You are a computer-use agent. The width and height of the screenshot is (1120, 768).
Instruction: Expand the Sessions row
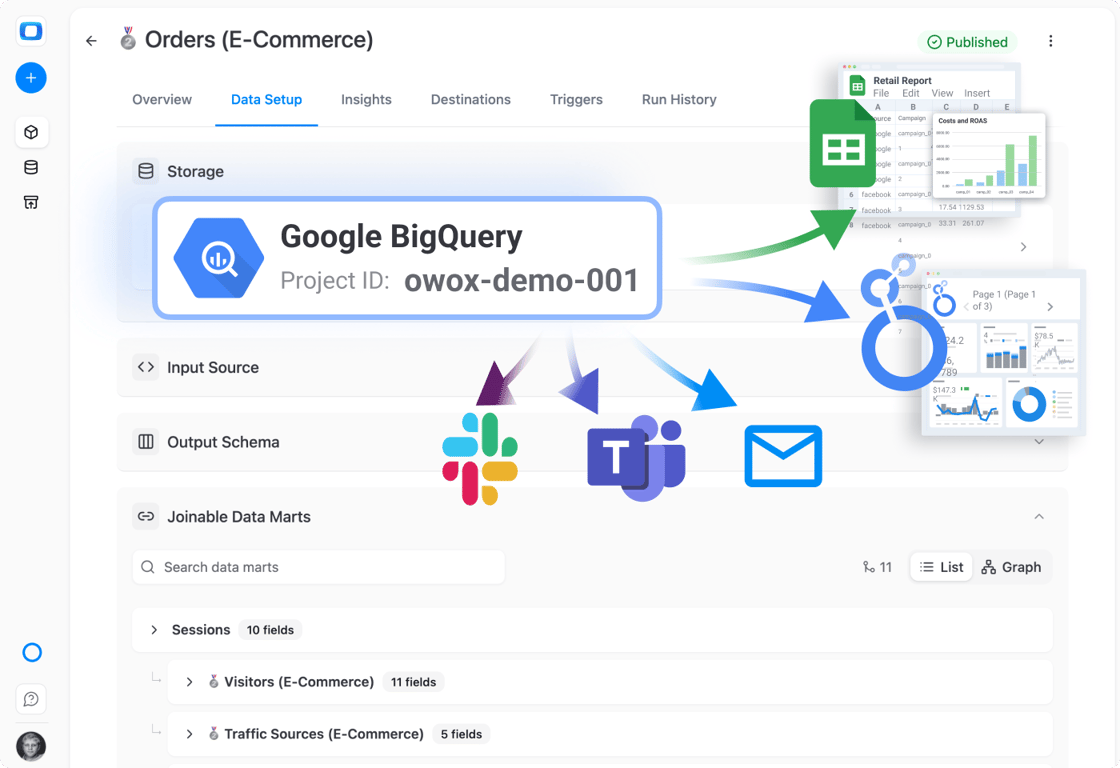pos(154,629)
